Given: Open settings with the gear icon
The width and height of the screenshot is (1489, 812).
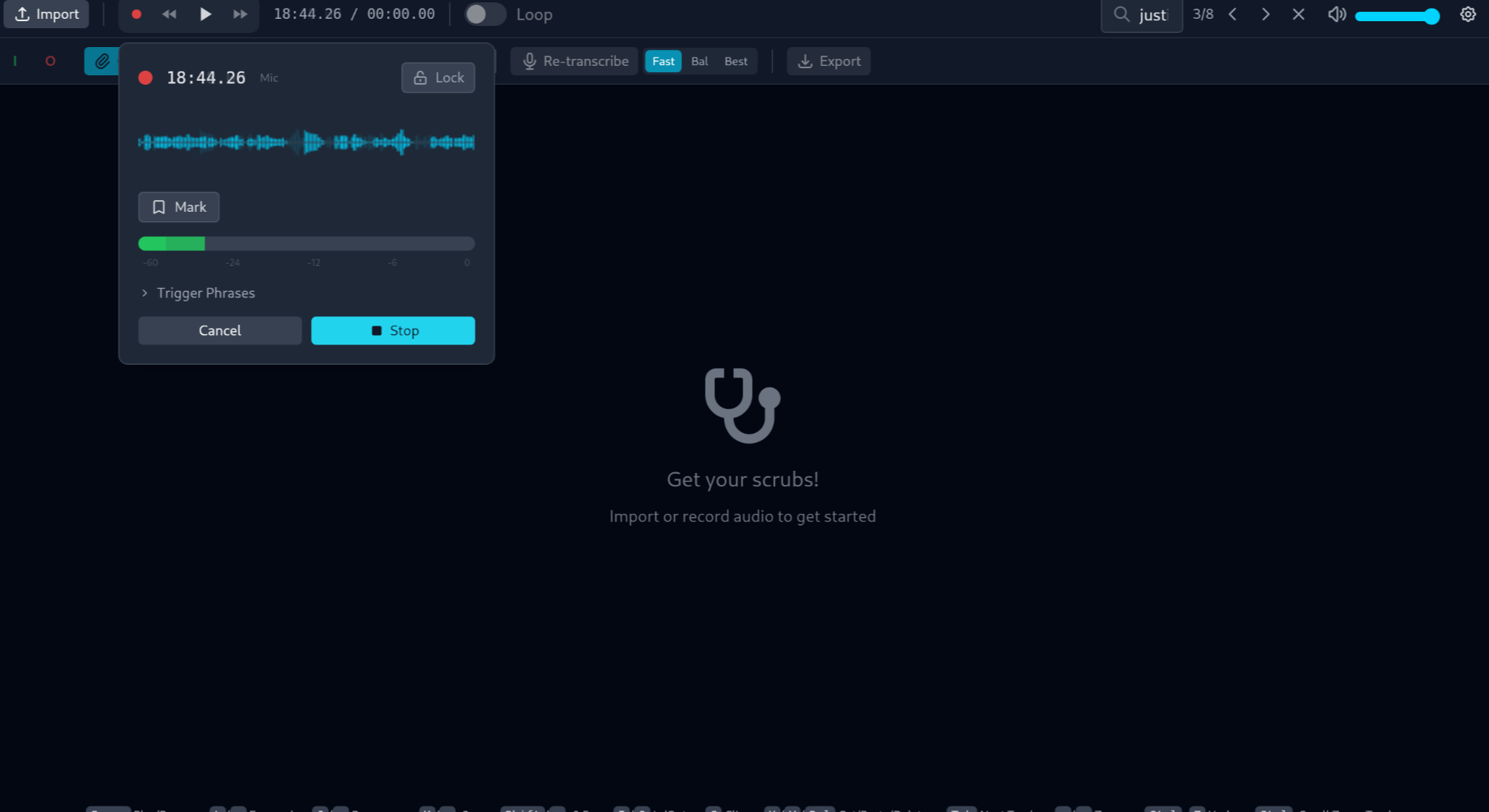Looking at the screenshot, I should pyautogui.click(x=1467, y=14).
